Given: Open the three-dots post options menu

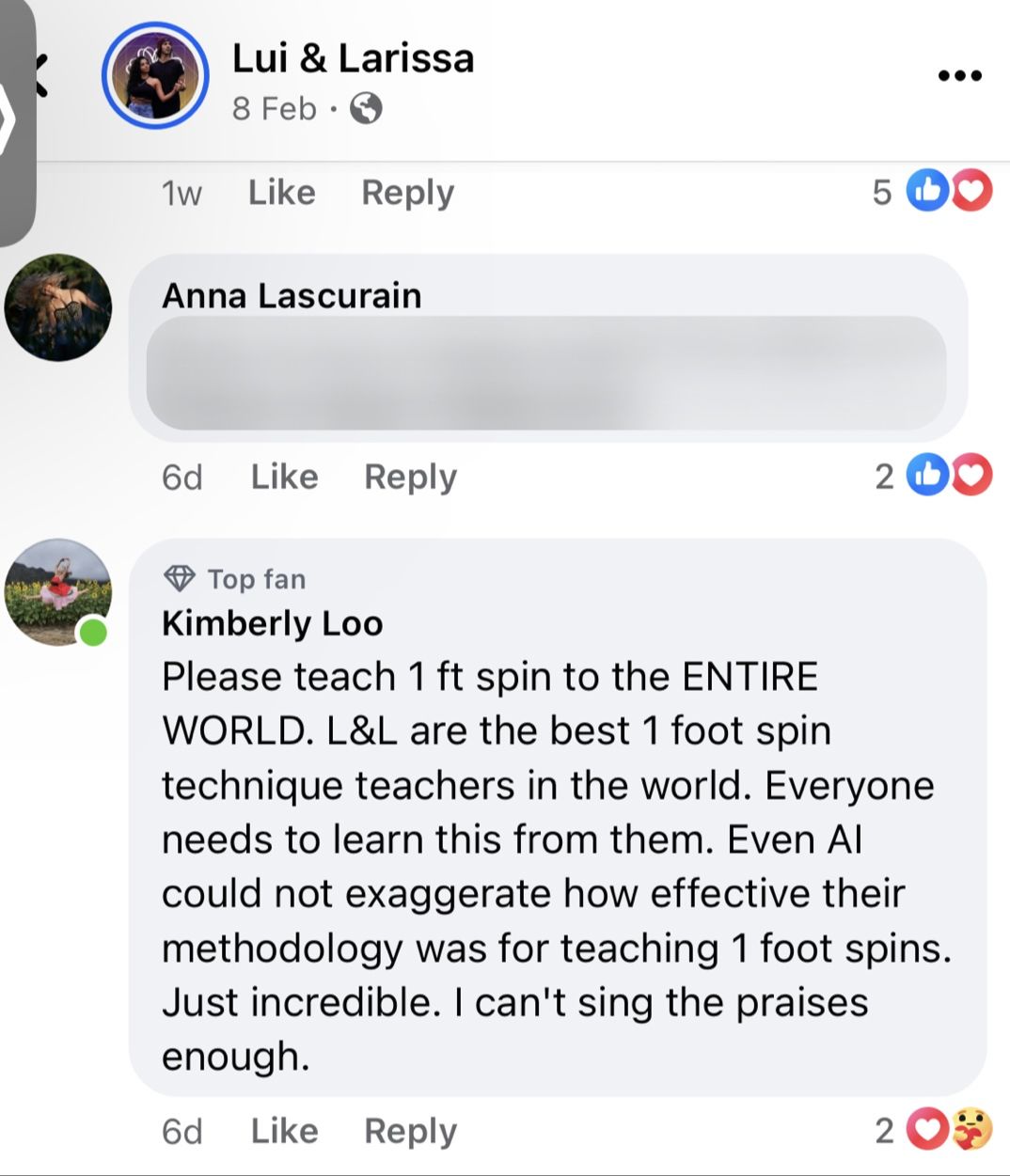Looking at the screenshot, I should (960, 76).
